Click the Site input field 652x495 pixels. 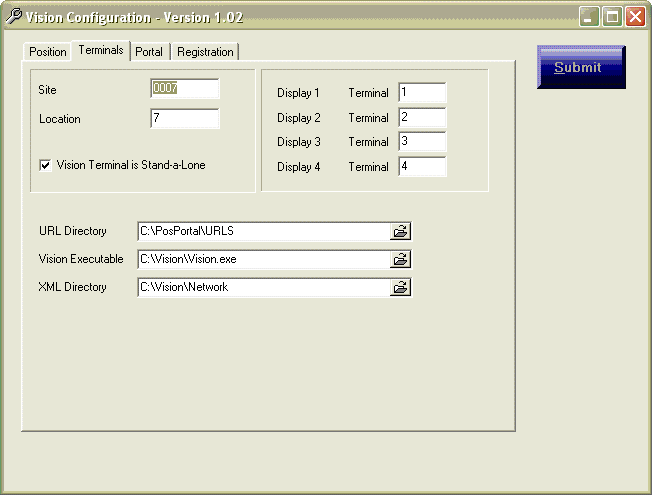point(184,89)
